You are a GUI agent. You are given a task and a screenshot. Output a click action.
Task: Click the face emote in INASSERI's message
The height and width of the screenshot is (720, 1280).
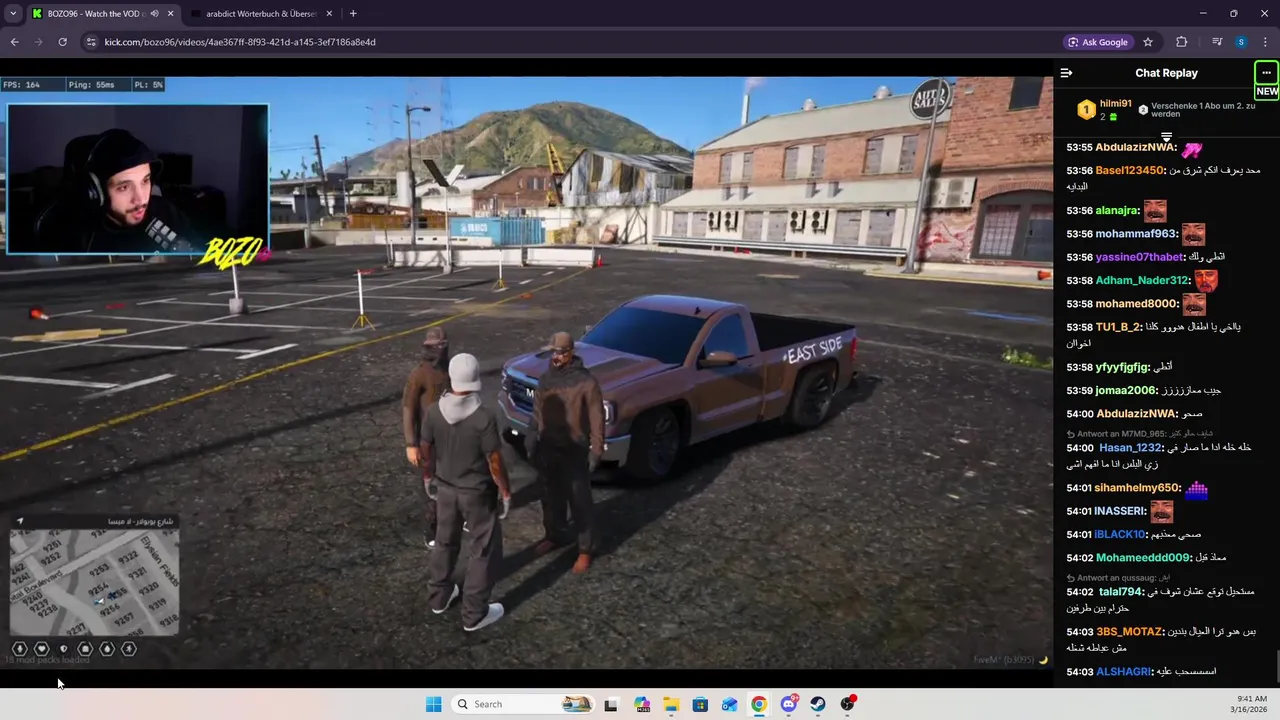[1161, 512]
